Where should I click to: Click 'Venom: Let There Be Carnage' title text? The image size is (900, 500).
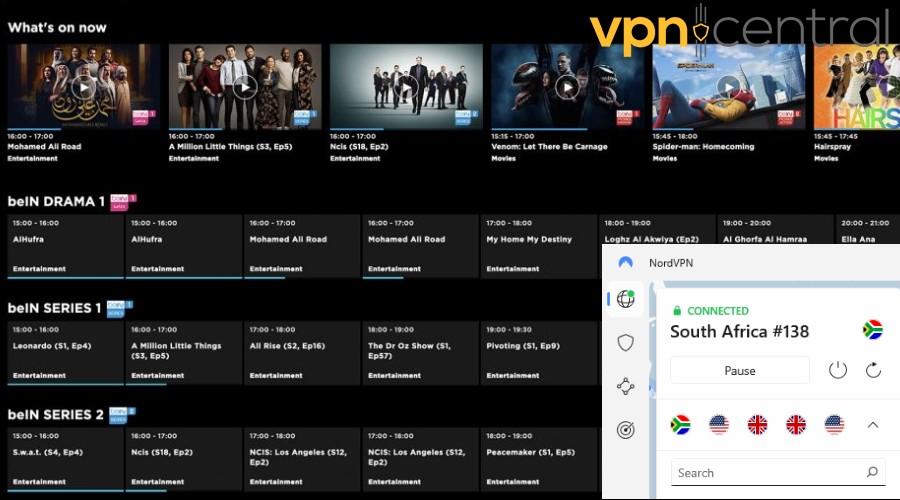tap(549, 146)
